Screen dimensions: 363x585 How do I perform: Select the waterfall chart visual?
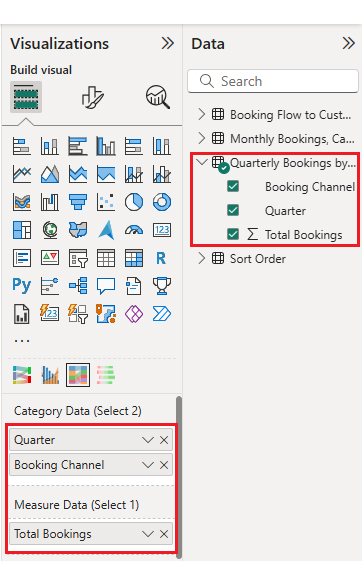(50, 202)
